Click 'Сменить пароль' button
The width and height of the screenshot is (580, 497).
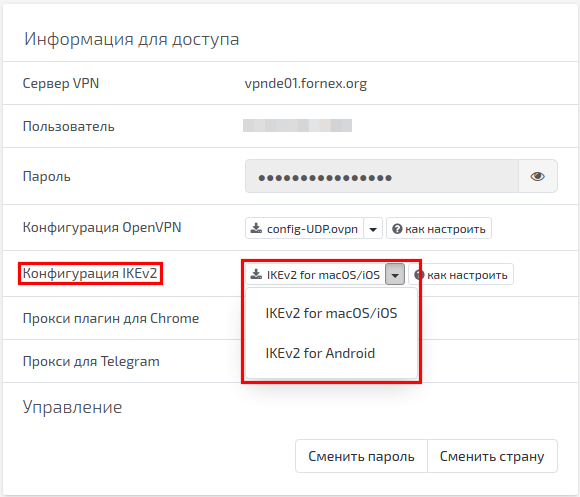[361, 456]
